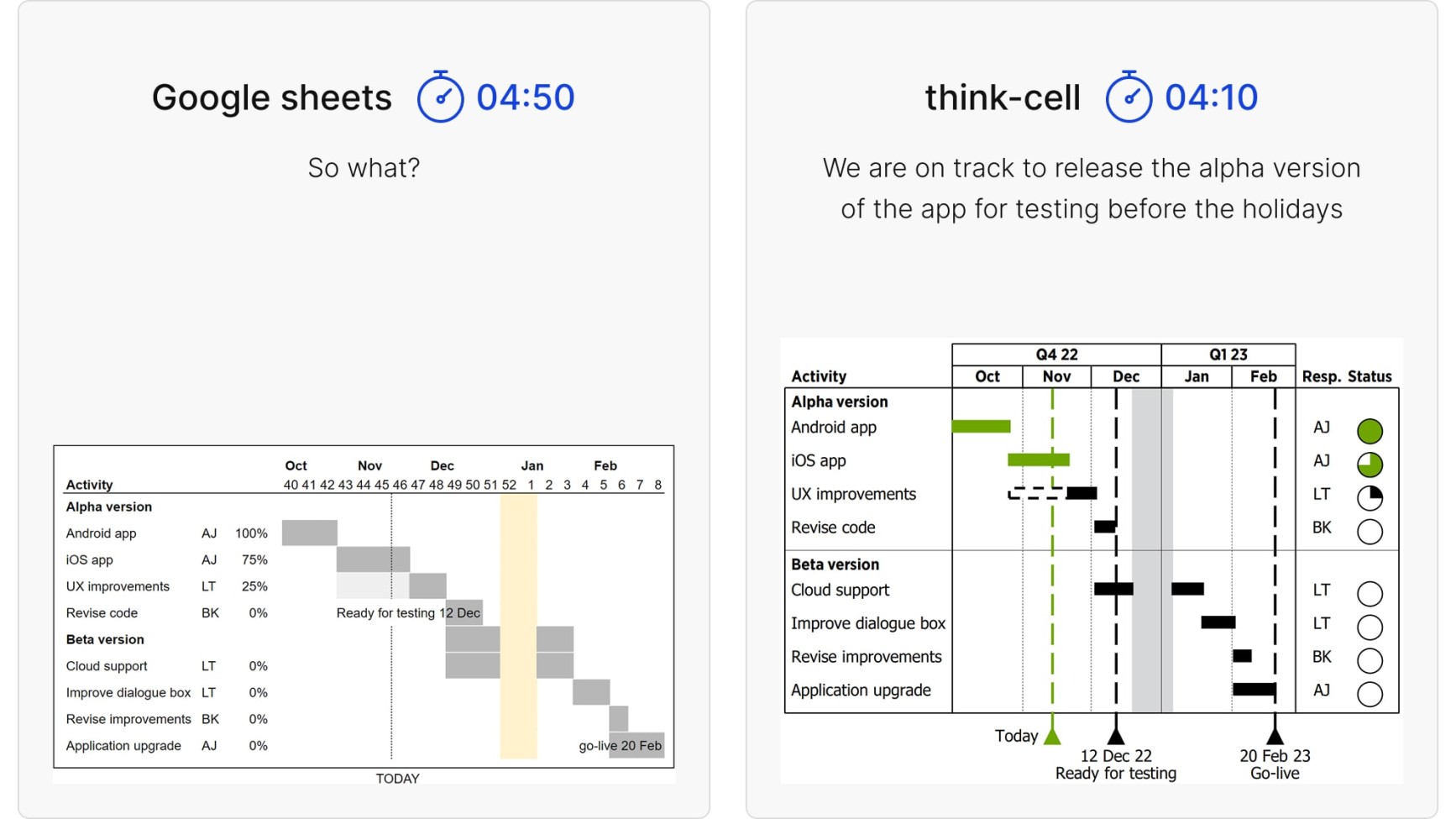Click the 04:50 timer text
Screen dimensions: 1456x819
(x=526, y=97)
